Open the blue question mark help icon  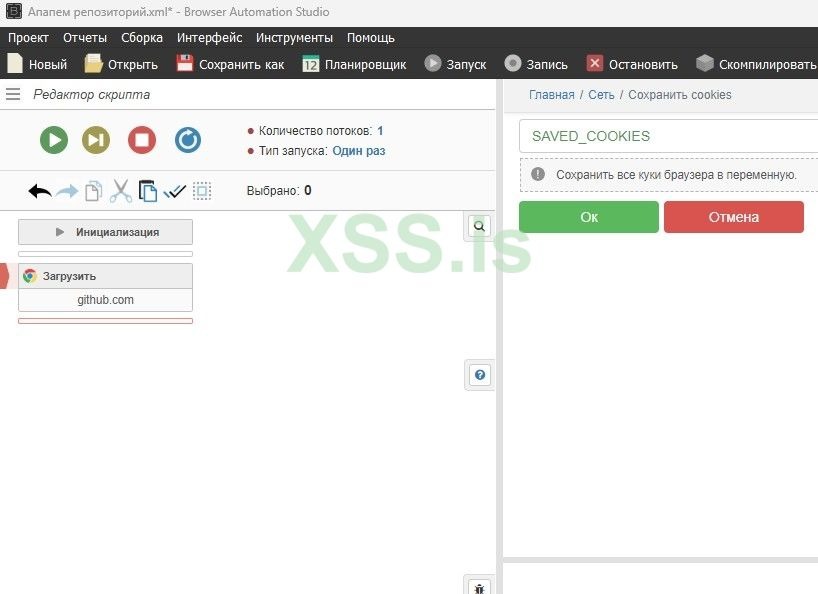(480, 375)
